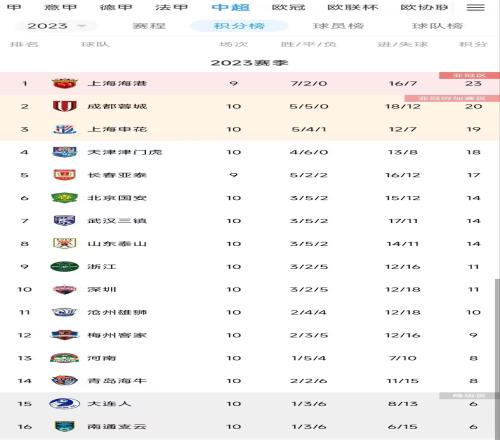Click the 大连人 team logo
The height and width of the screenshot is (440, 500).
click(65, 404)
